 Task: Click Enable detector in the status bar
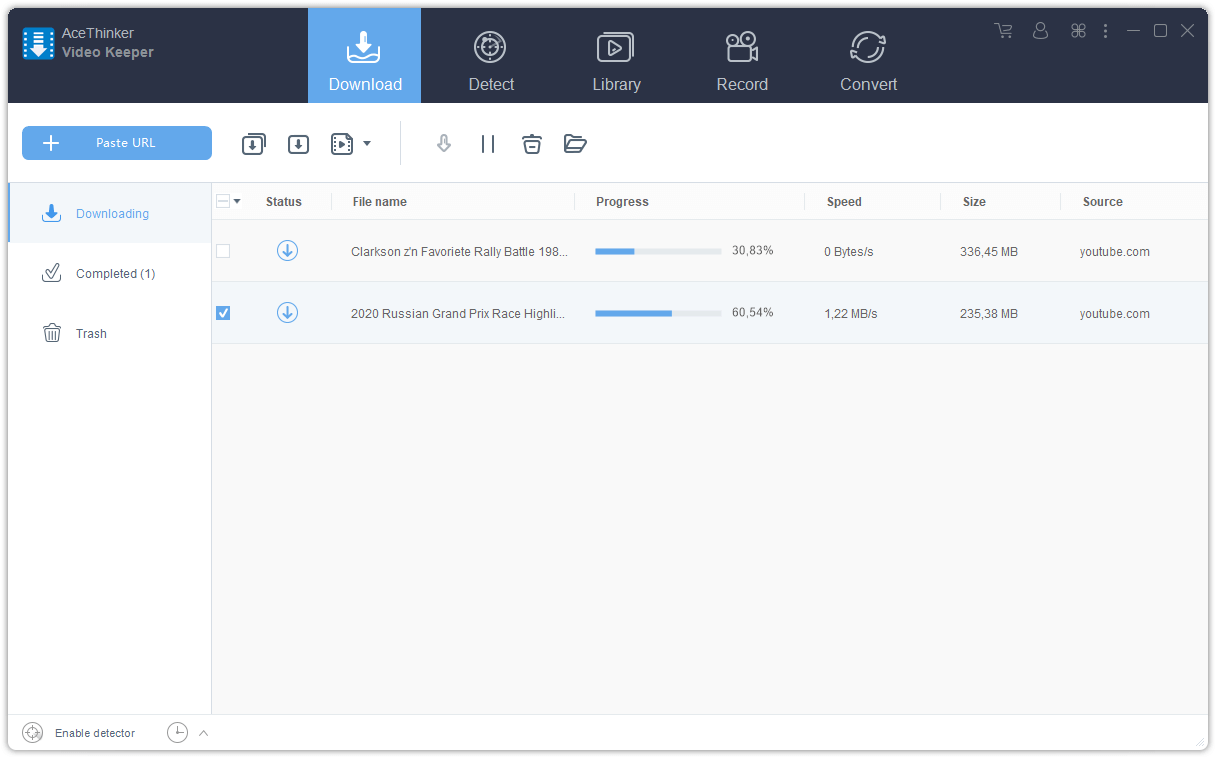click(94, 733)
